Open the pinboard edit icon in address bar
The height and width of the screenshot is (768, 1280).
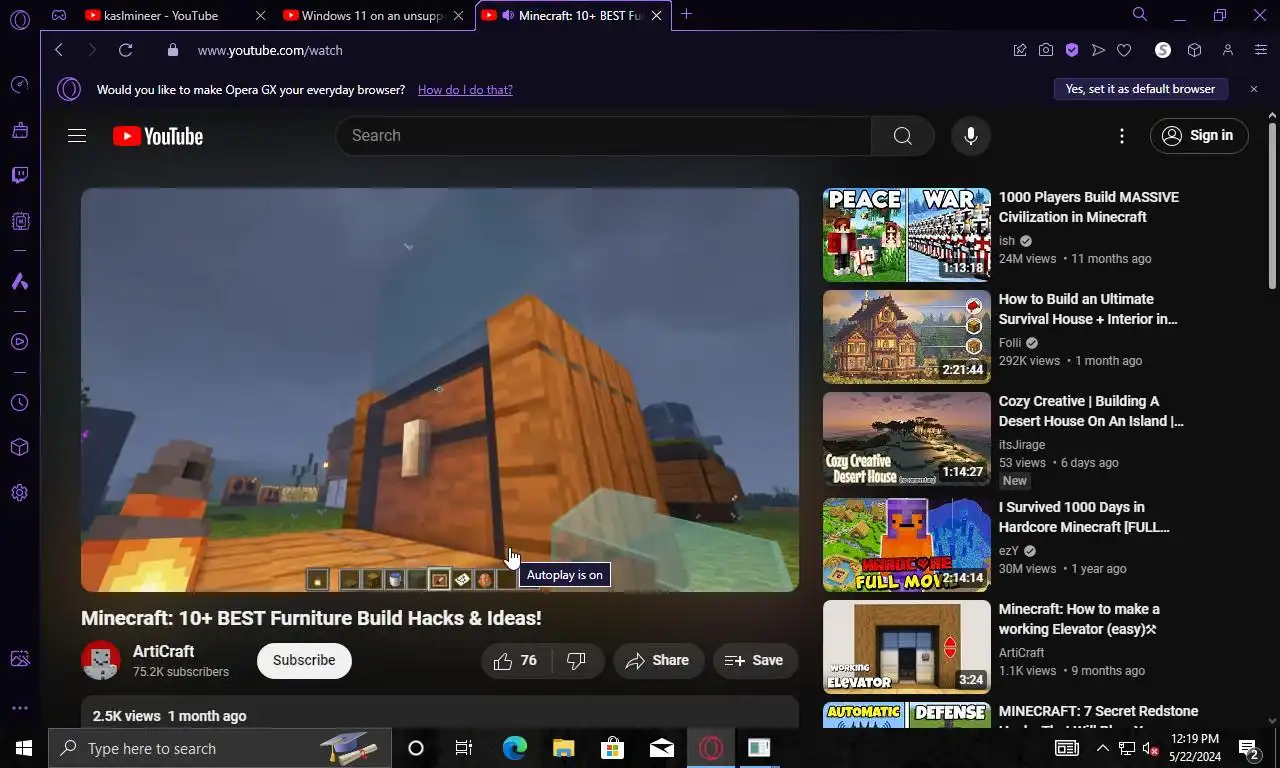(1020, 50)
